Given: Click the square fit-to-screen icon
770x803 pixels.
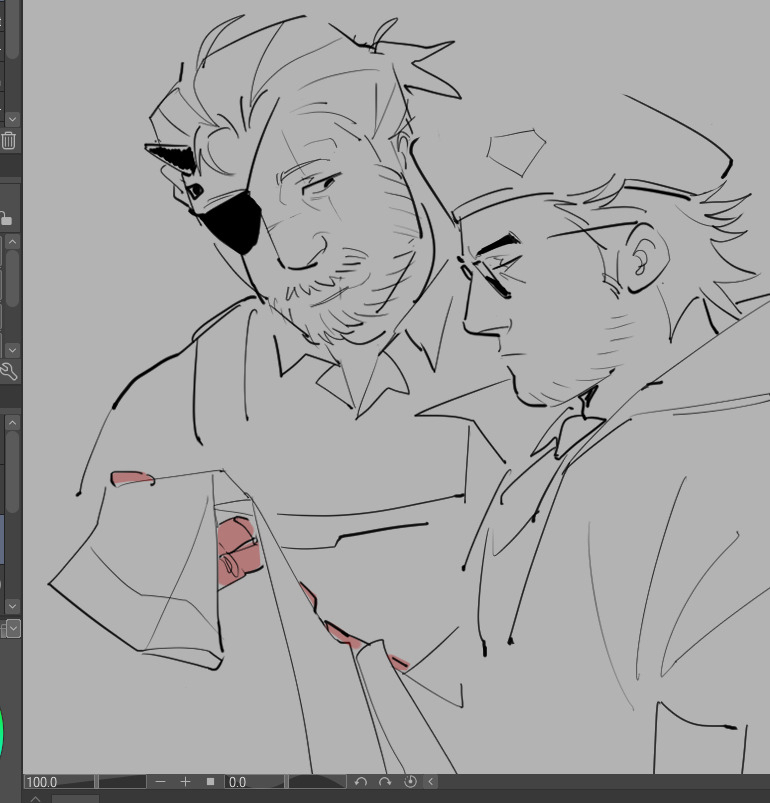Looking at the screenshot, I should pyautogui.click(x=210, y=782).
